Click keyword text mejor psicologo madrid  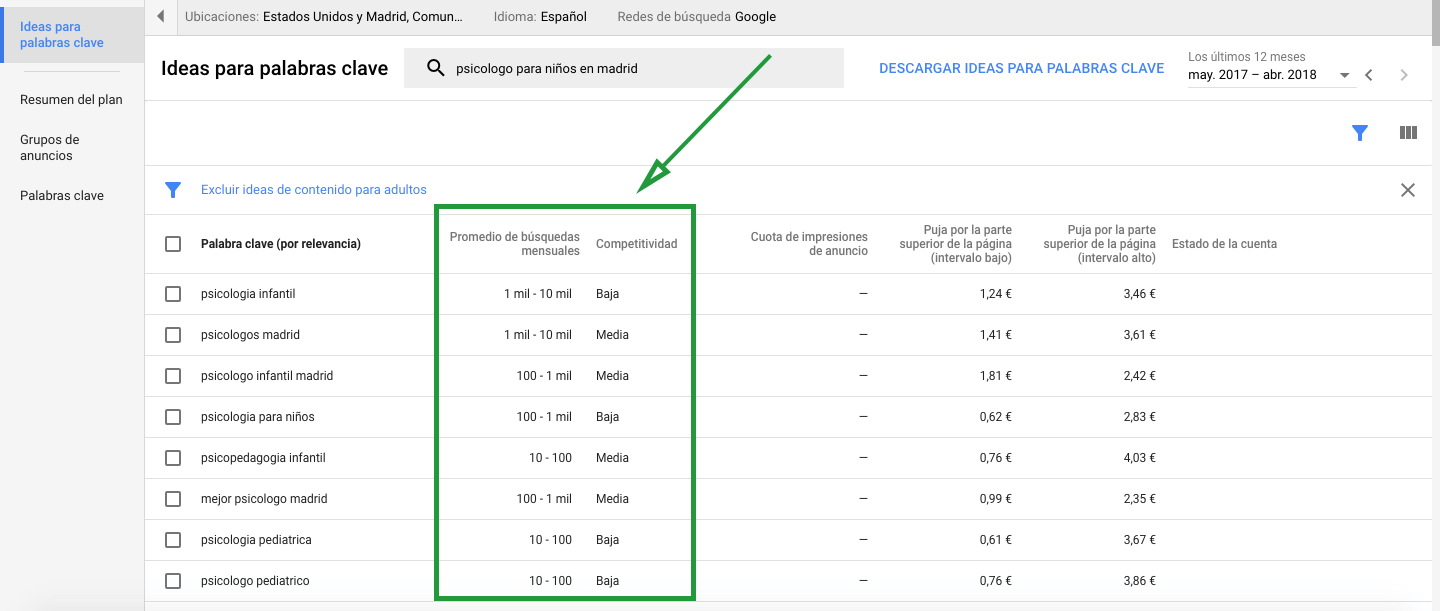coord(264,499)
